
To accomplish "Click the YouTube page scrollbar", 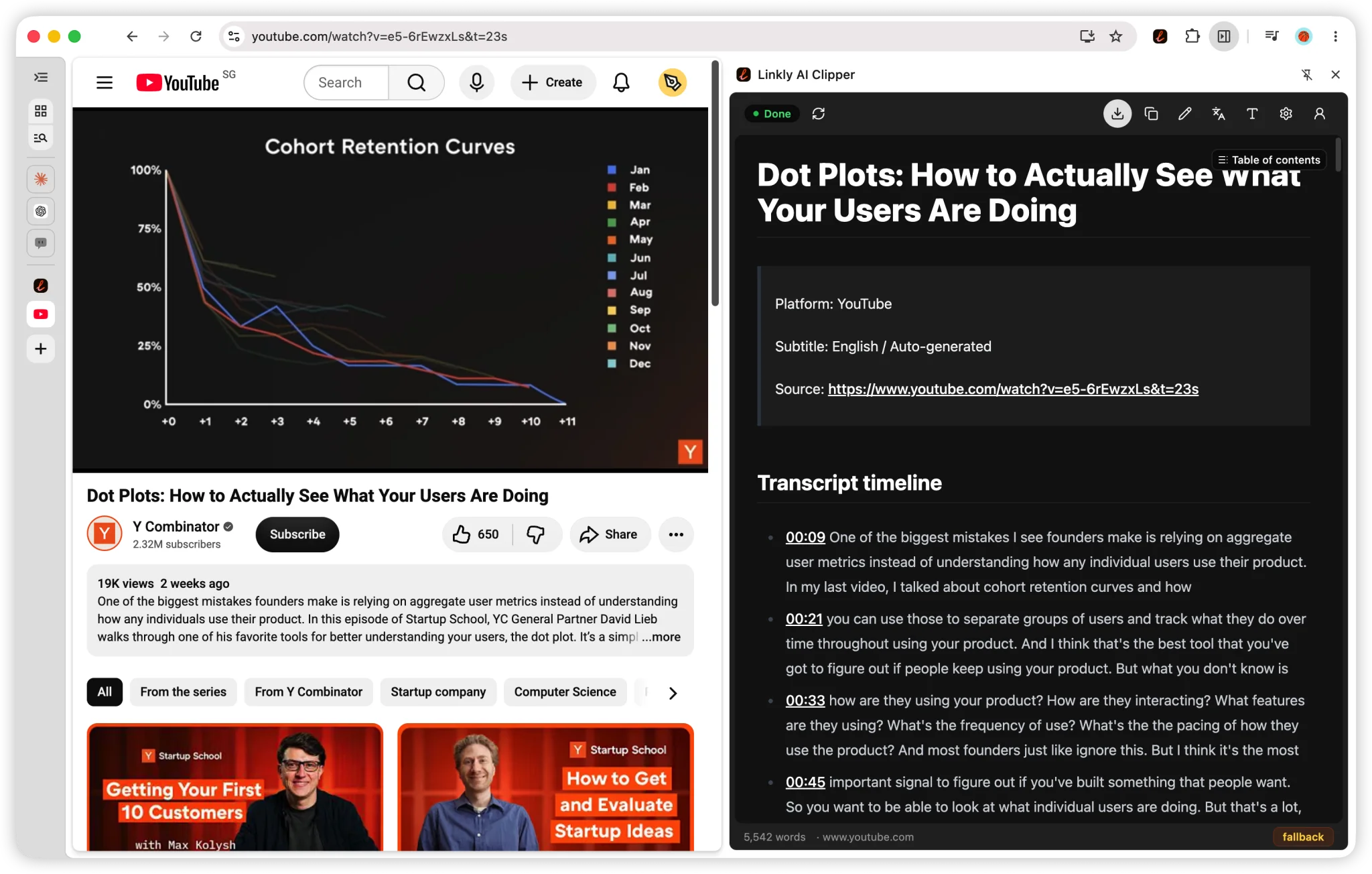I will pos(715,184).
